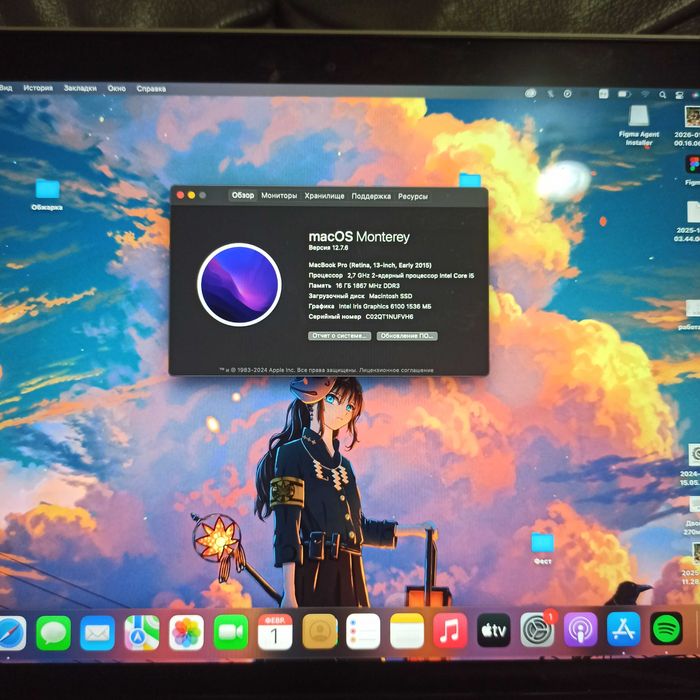Click the serial number C02QT1NUFVH6
This screenshot has height=700, width=700.
click(x=389, y=317)
